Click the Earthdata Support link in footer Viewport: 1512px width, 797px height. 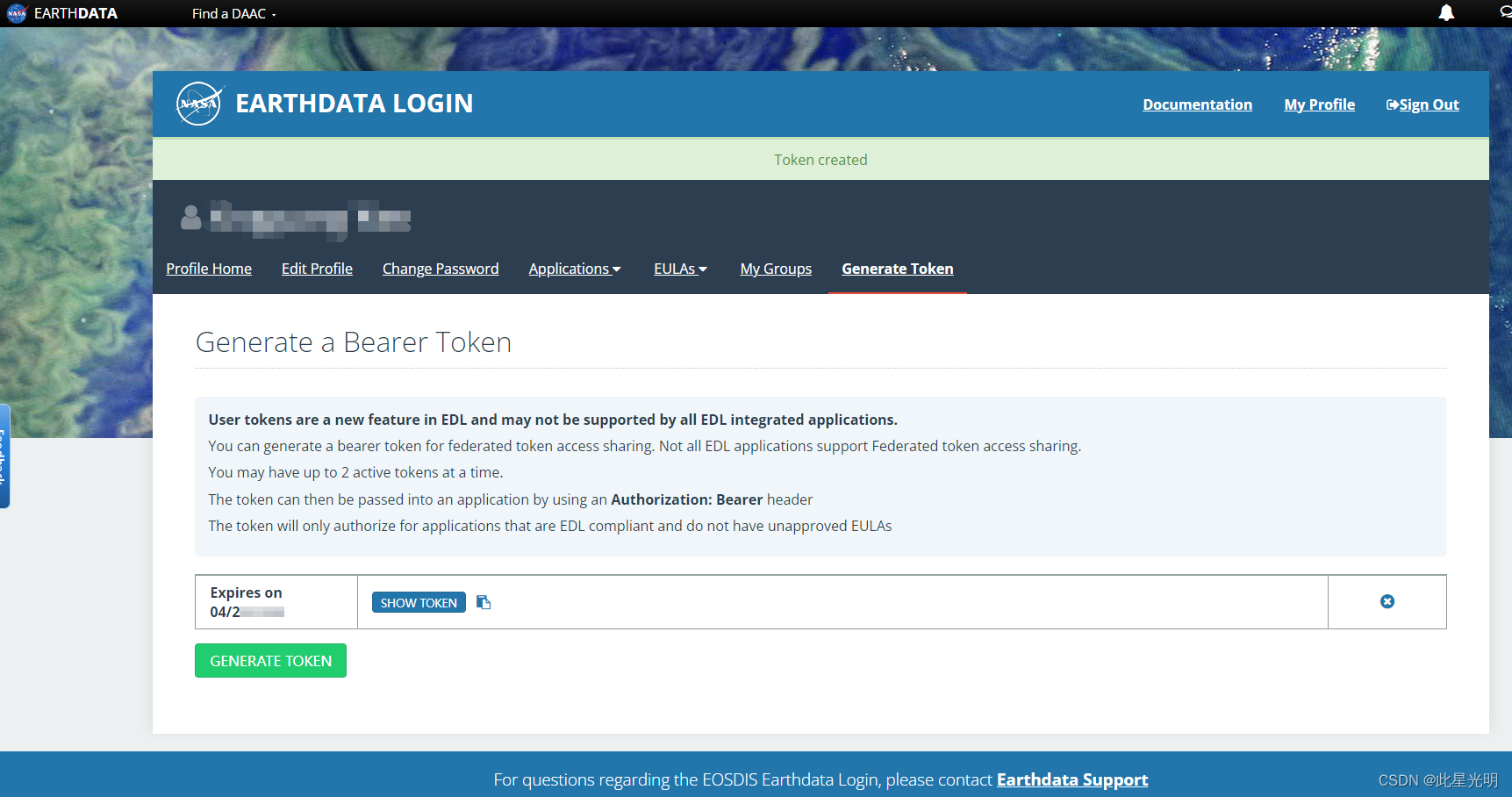pyautogui.click(x=1072, y=779)
